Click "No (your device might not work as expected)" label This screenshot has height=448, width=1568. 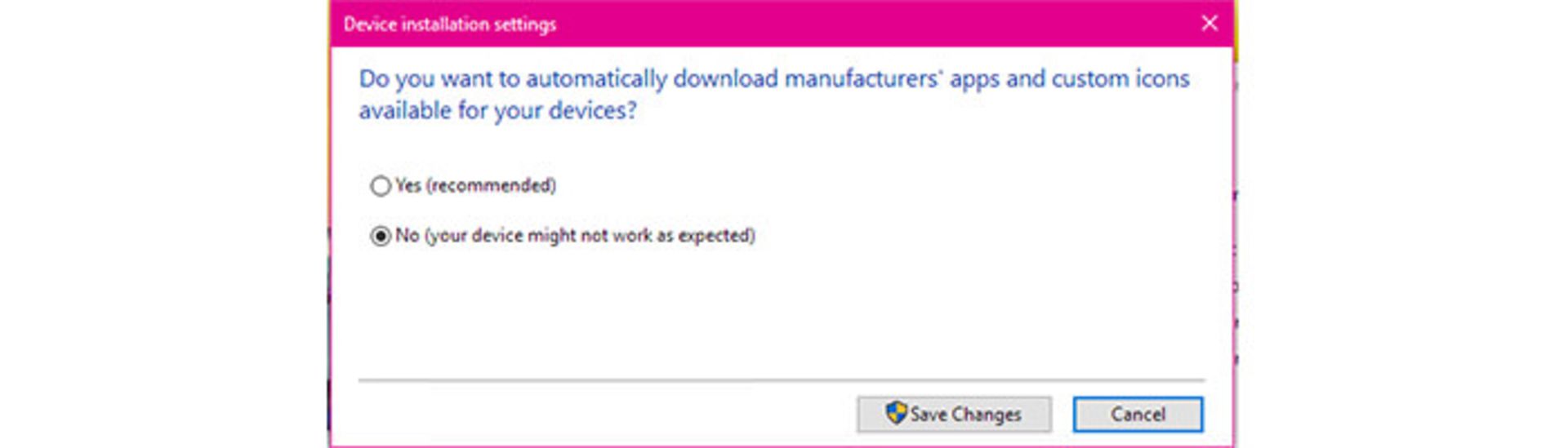(x=575, y=235)
